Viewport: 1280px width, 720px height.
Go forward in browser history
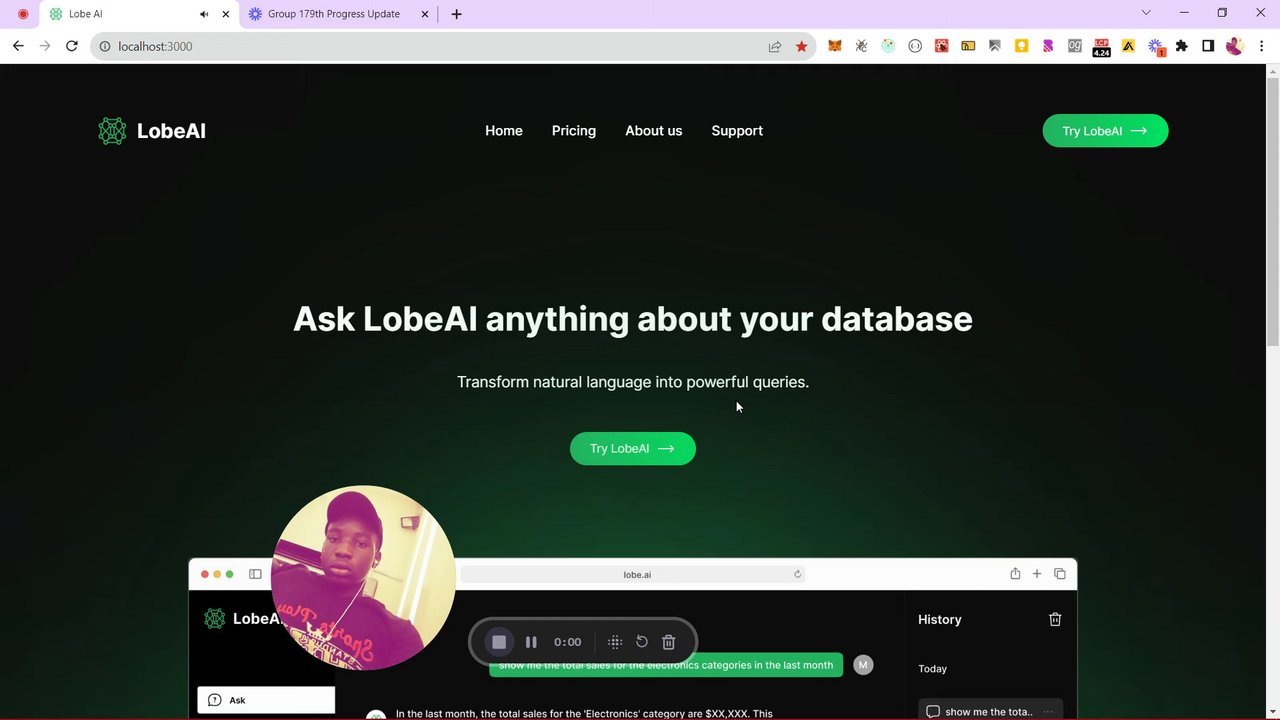pos(44,46)
